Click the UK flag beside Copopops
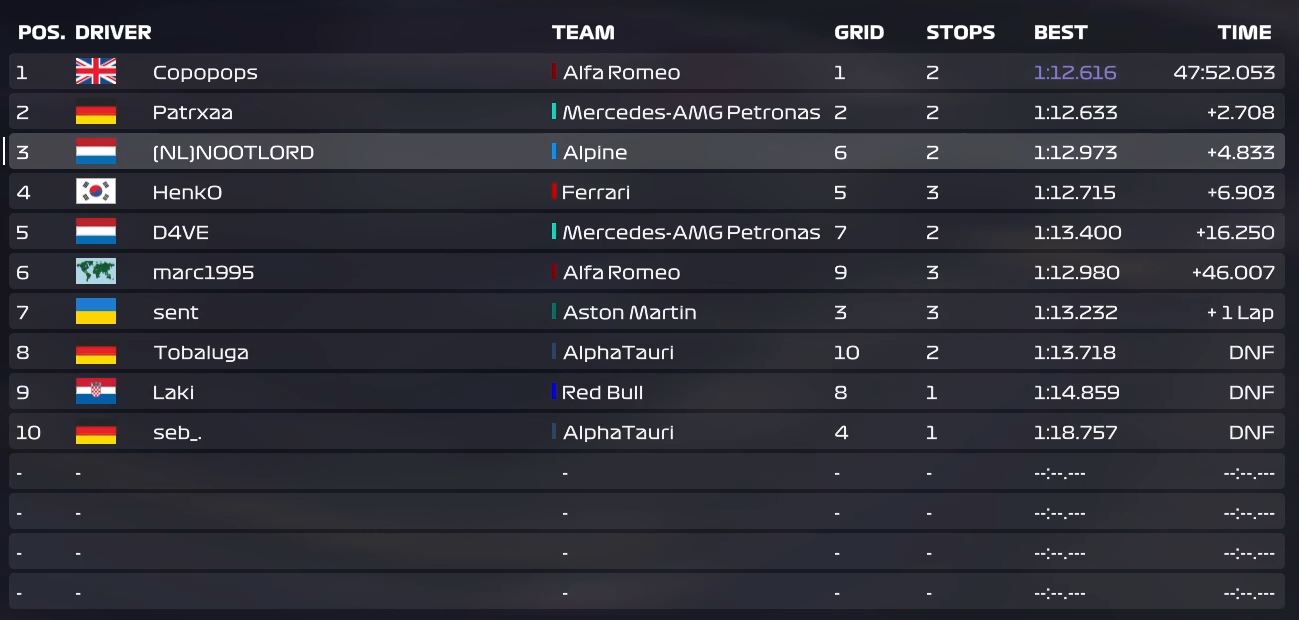 click(x=96, y=72)
